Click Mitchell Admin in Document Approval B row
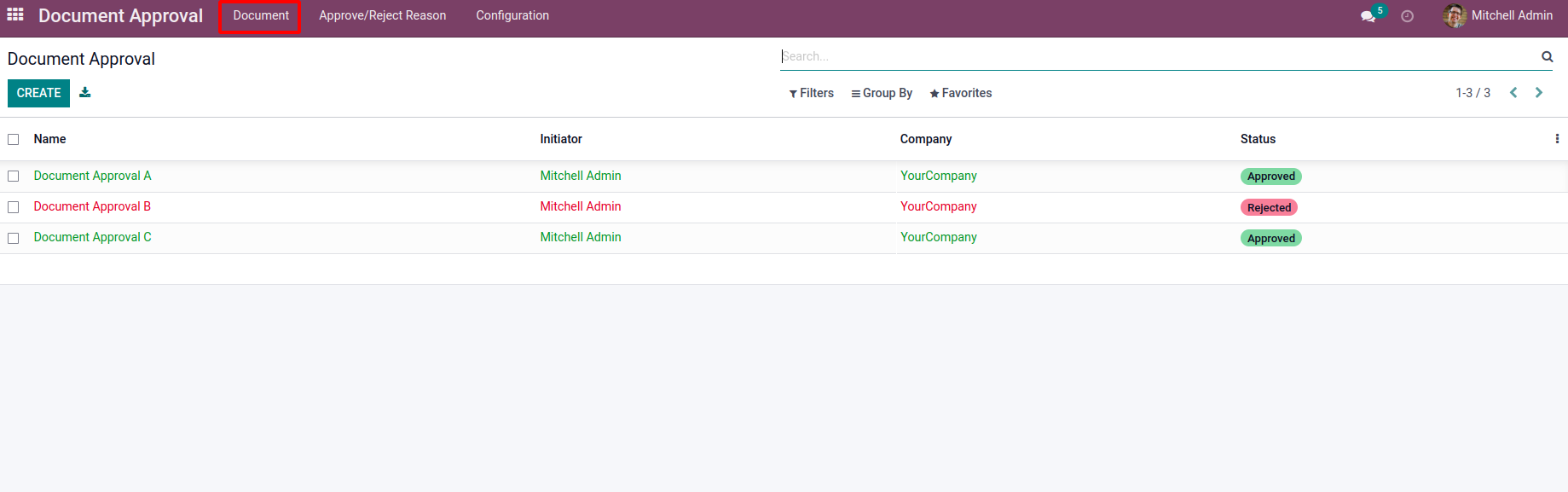Viewport: 1568px width, 492px height. [581, 206]
